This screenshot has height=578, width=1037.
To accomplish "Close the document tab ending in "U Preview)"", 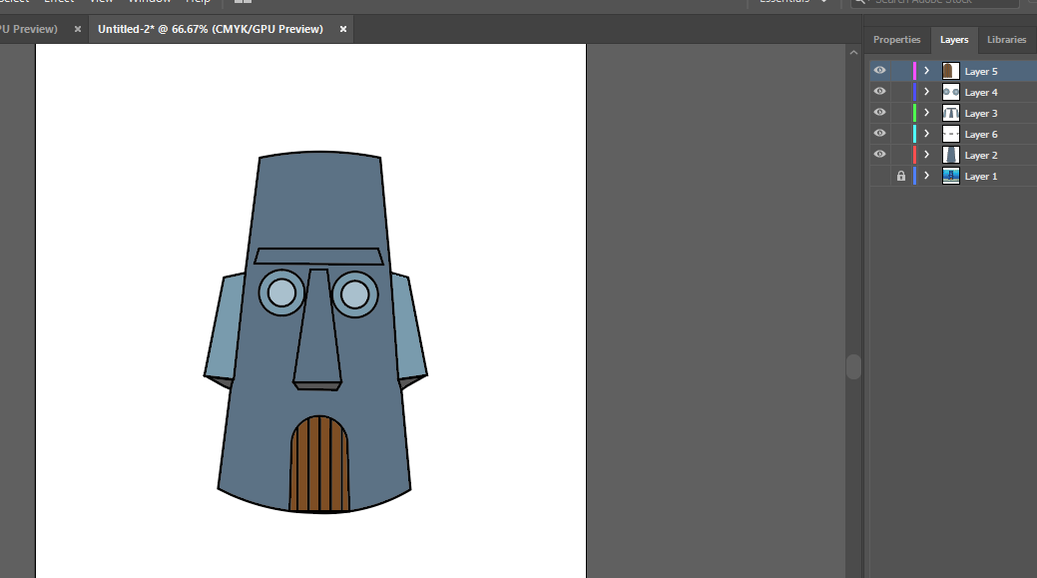I will (77, 29).
